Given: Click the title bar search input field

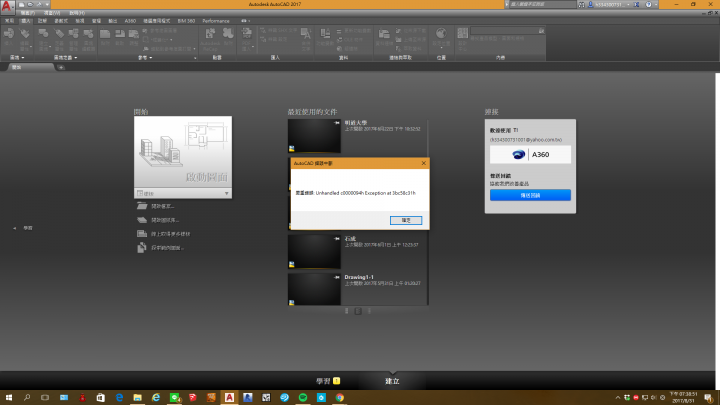Looking at the screenshot, I should (x=542, y=5).
